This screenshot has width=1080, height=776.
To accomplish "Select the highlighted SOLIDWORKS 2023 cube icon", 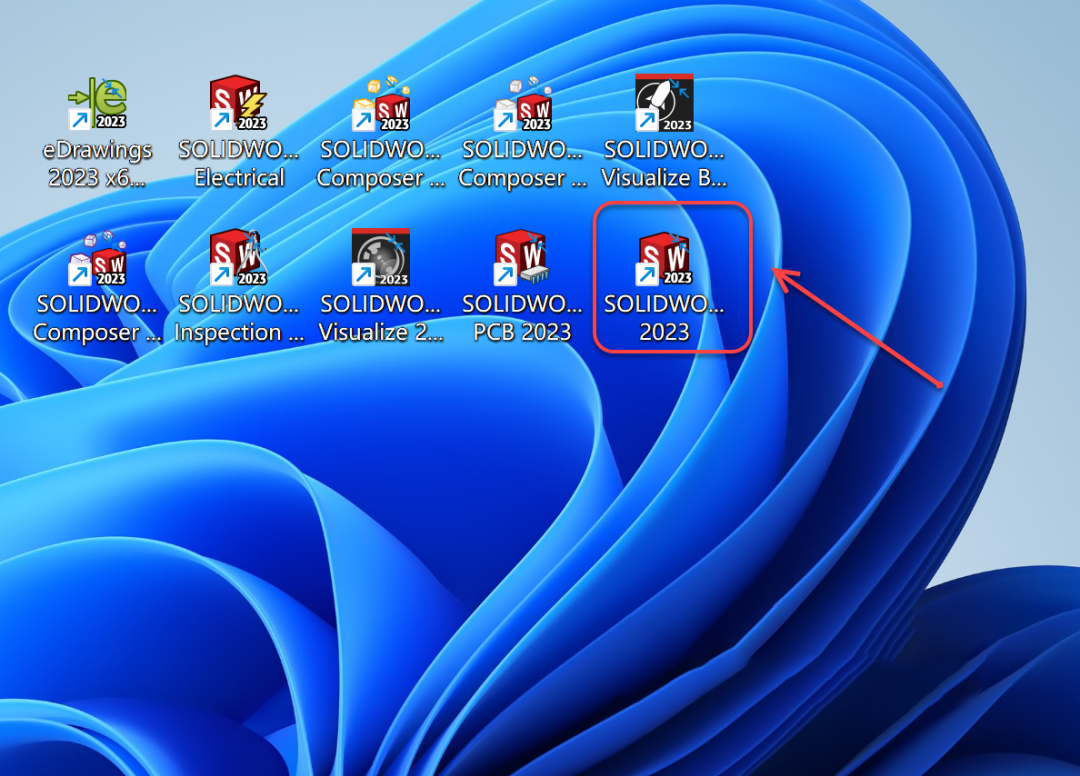I will [x=664, y=258].
